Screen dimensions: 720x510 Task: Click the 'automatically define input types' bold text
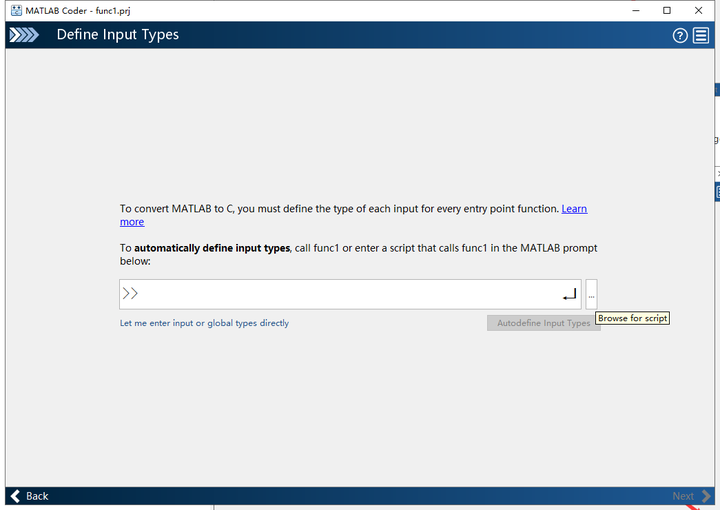[x=212, y=248]
